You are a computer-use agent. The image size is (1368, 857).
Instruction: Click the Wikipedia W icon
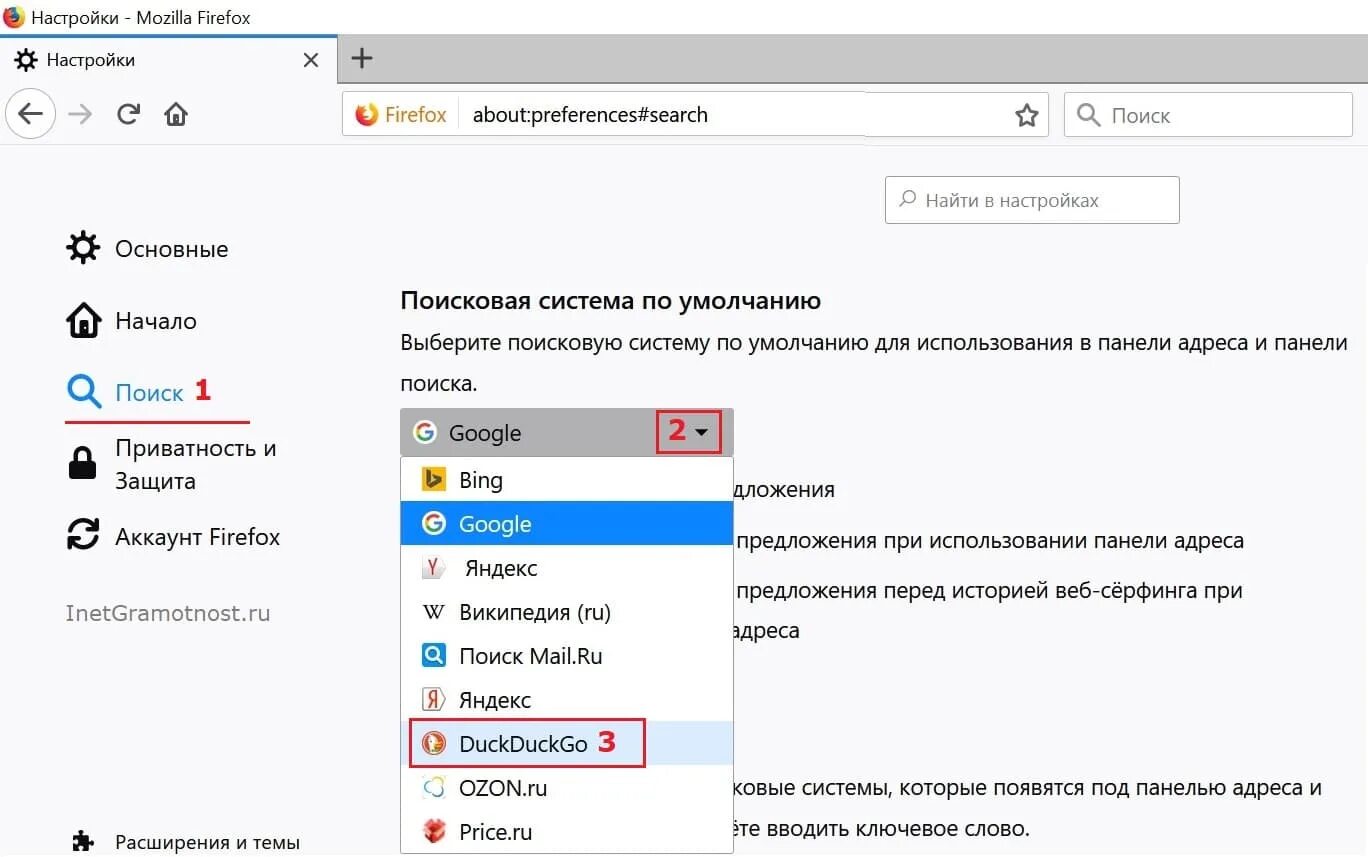433,612
